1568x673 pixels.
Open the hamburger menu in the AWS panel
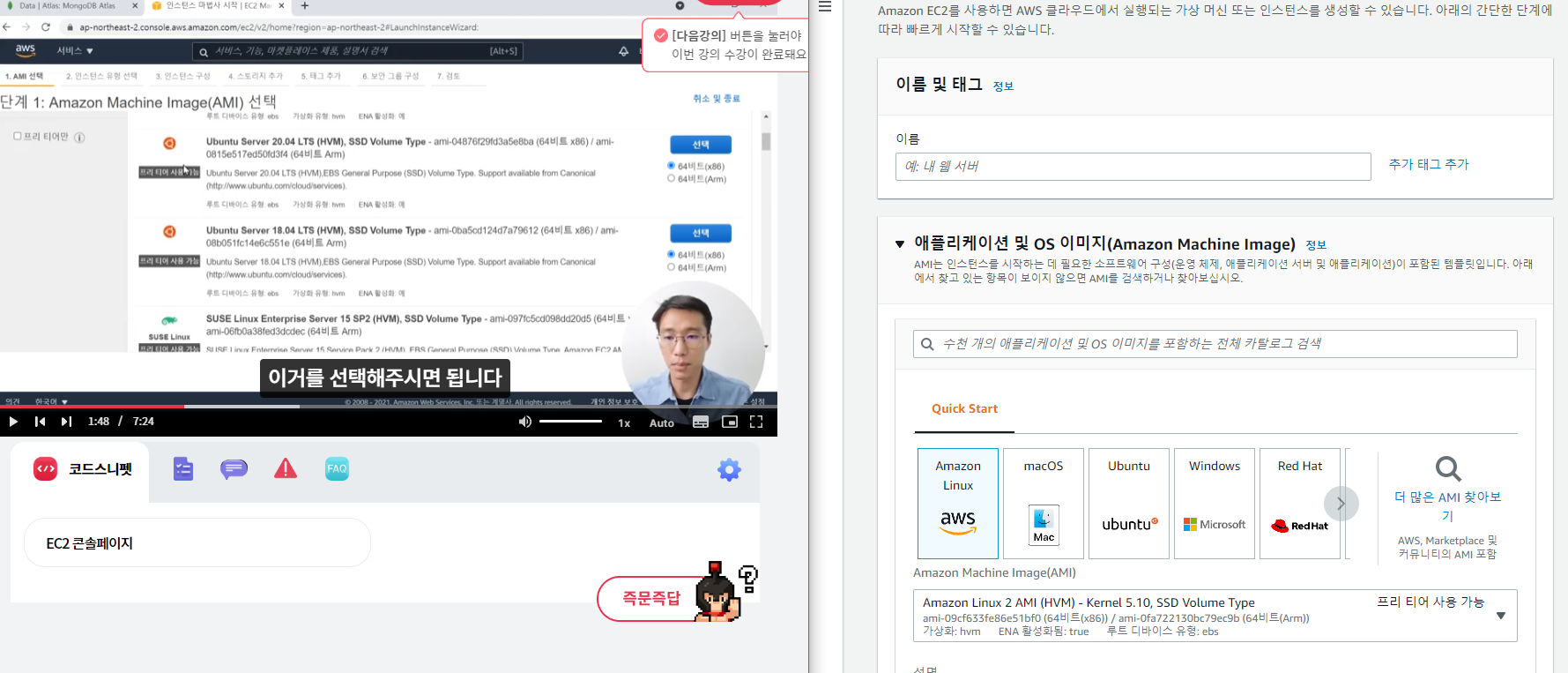pos(825,7)
